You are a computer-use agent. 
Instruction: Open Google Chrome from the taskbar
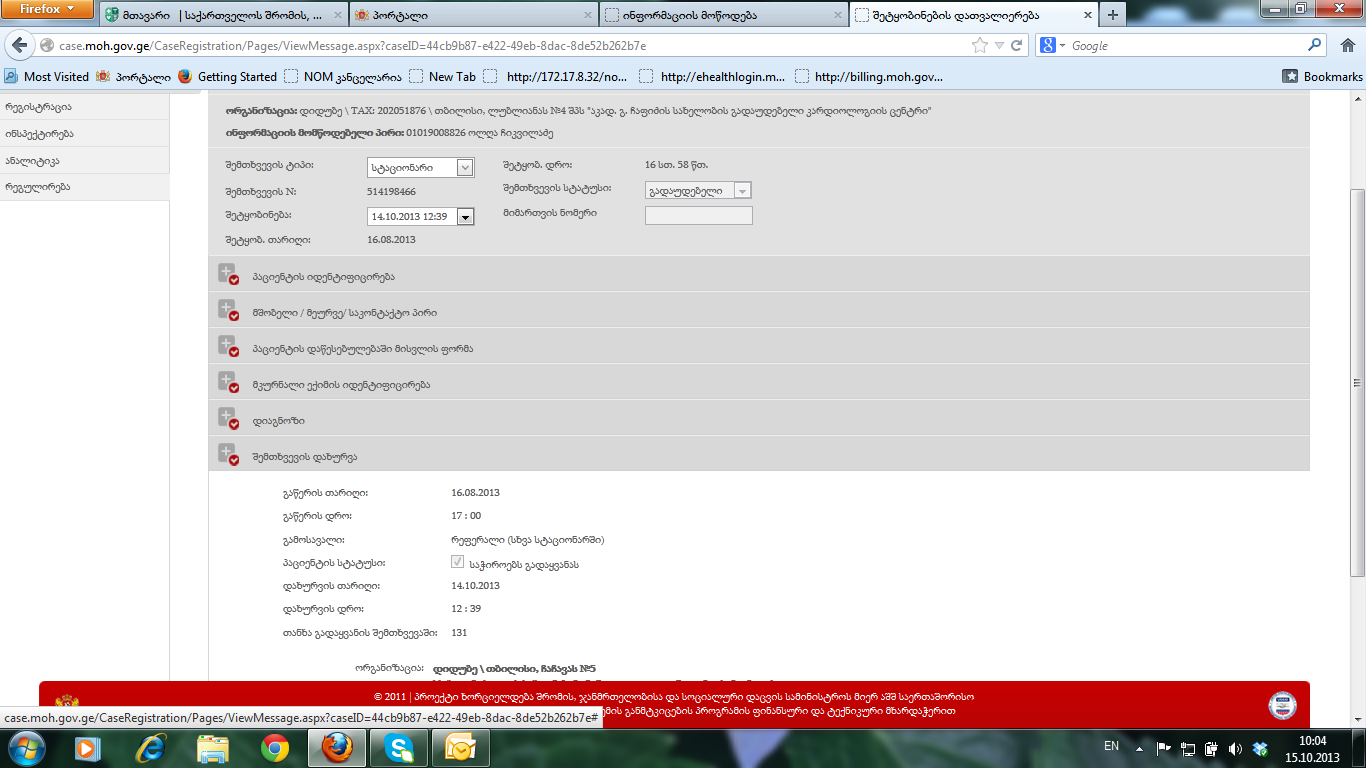[x=275, y=748]
